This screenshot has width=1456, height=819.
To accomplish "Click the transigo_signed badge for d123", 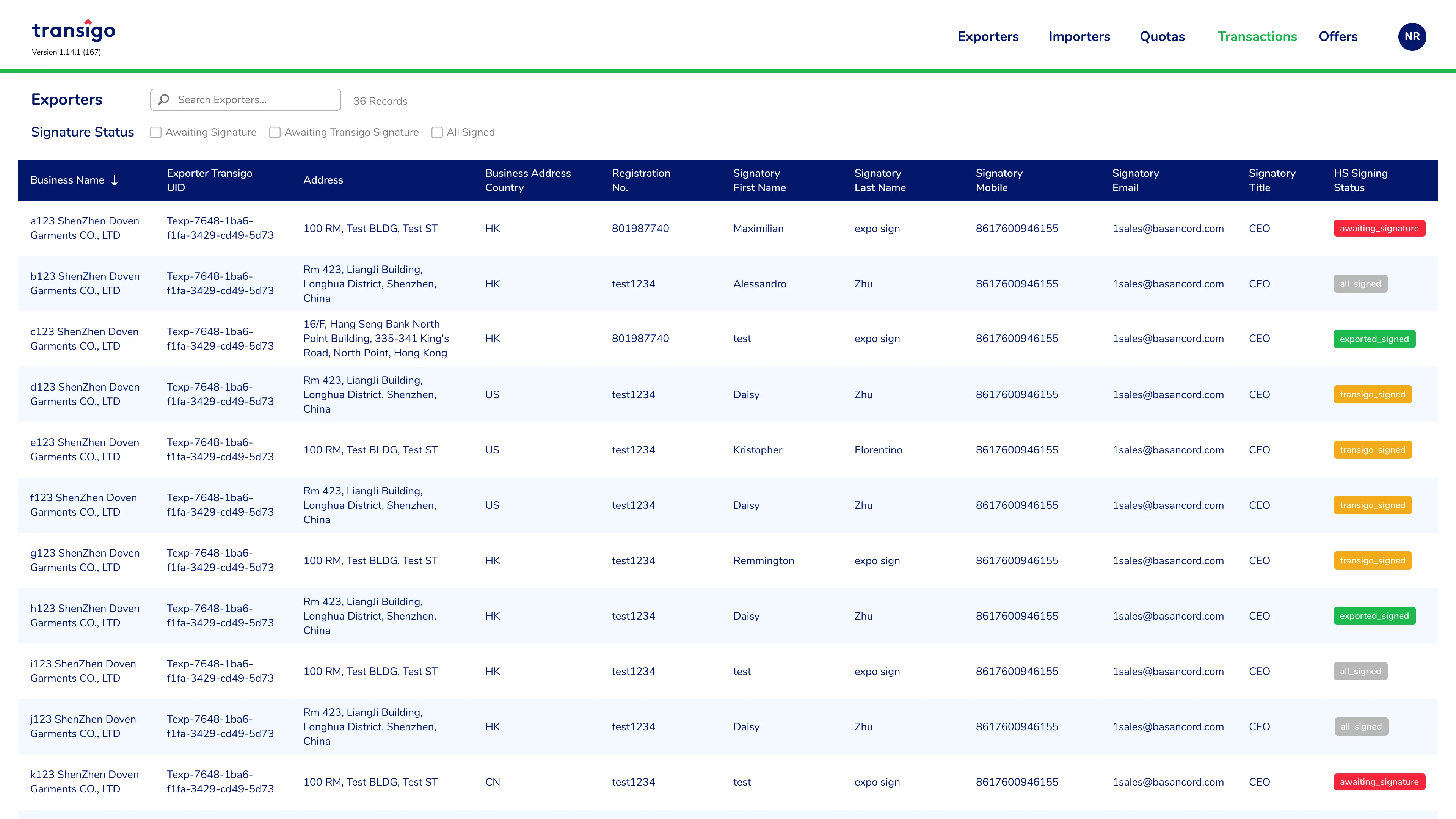I will pos(1372,394).
